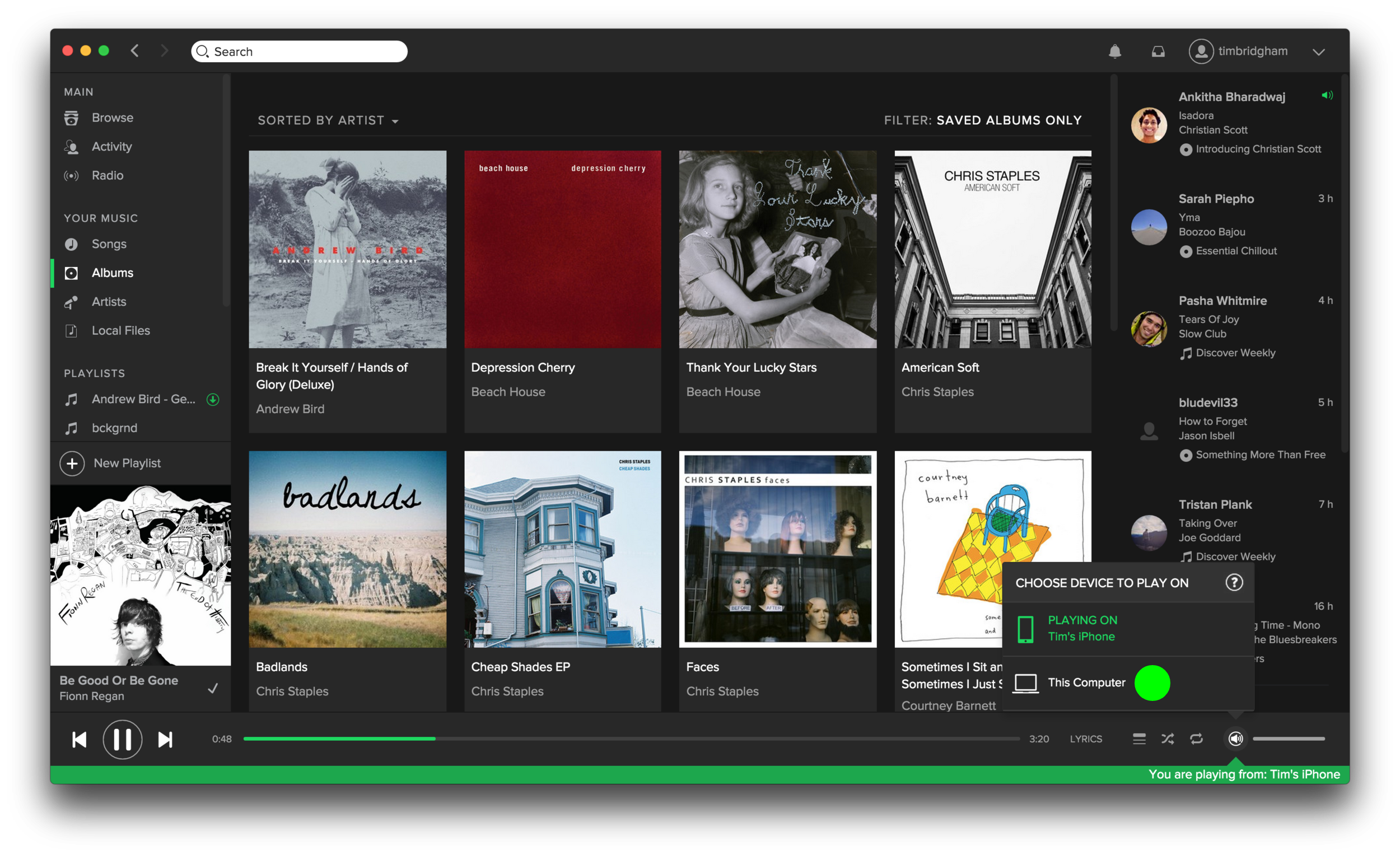Click Fionn Regan in now playing
This screenshot has width=1400, height=856.
91,696
